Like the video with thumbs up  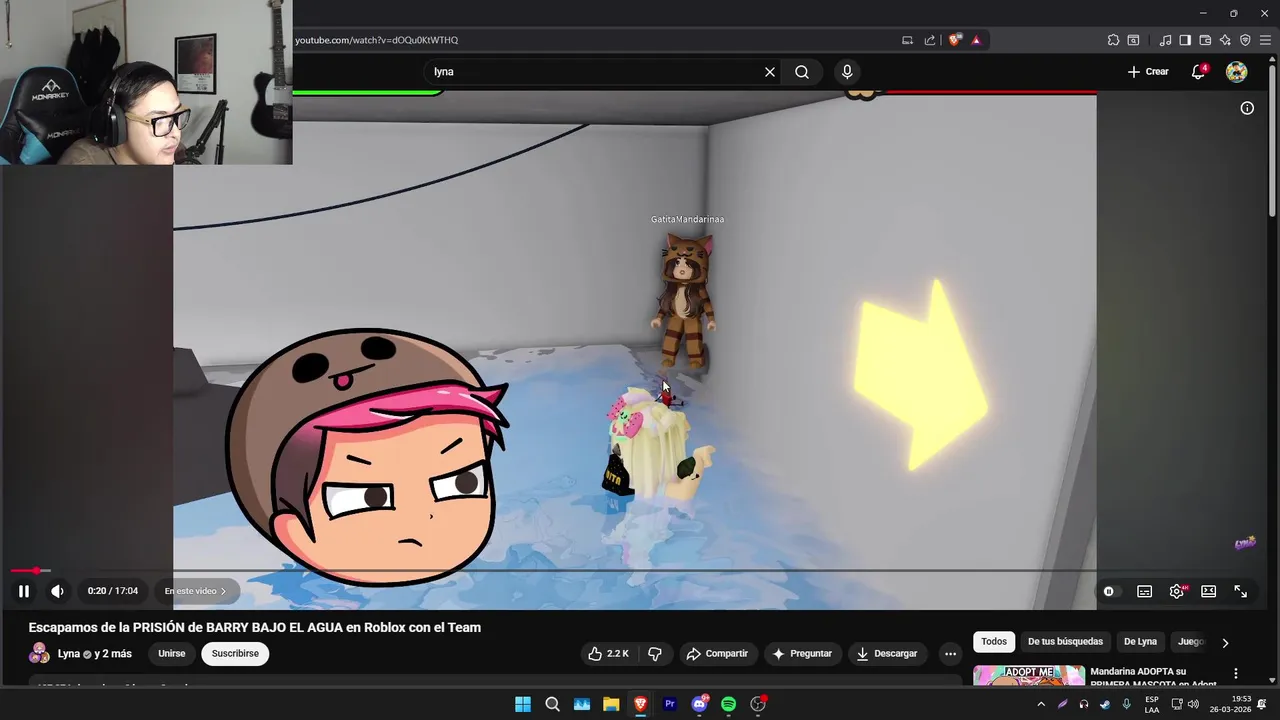point(608,653)
